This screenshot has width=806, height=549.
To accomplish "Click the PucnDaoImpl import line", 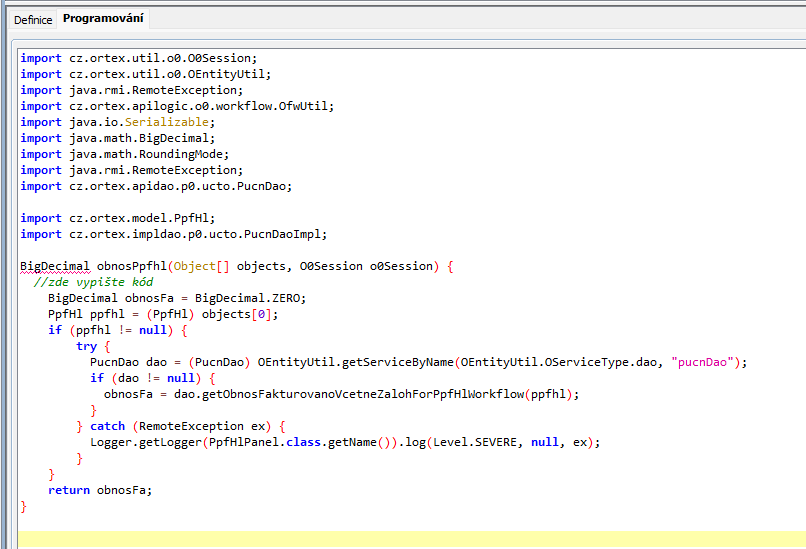I will (173, 234).
